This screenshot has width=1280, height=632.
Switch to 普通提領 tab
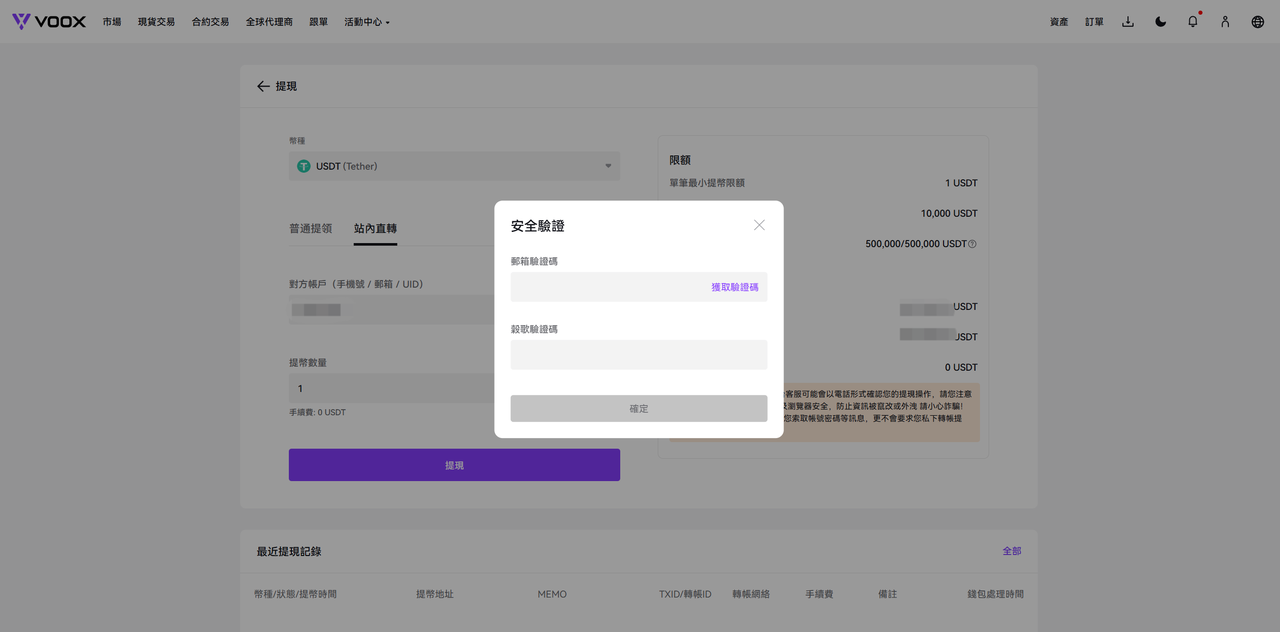[311, 229]
